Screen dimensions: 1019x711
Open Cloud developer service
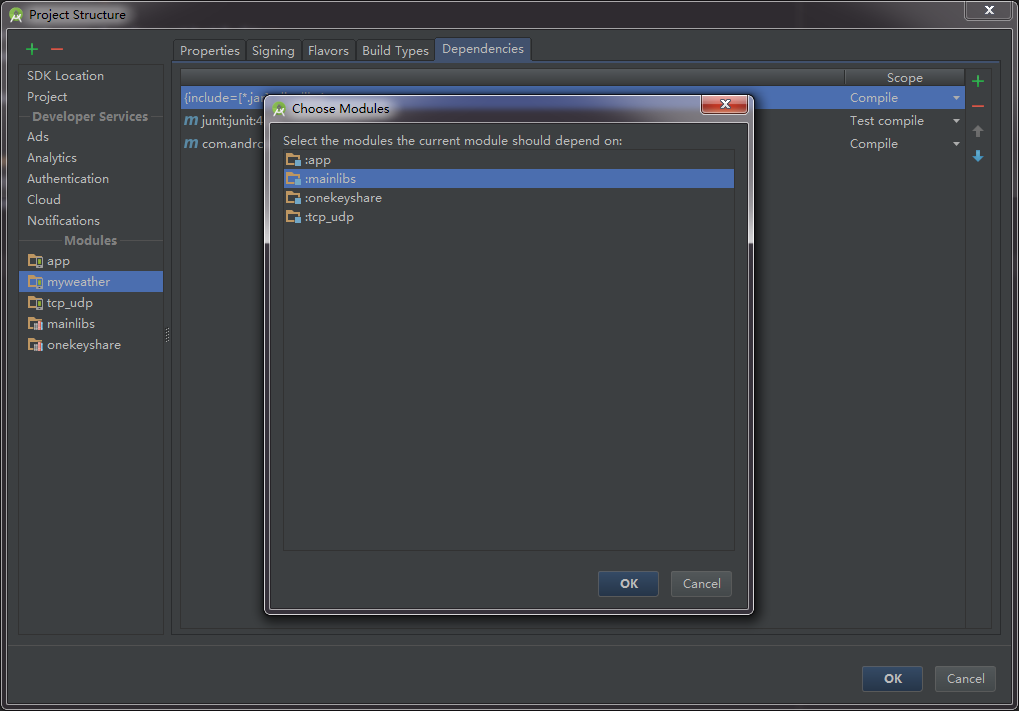44,200
